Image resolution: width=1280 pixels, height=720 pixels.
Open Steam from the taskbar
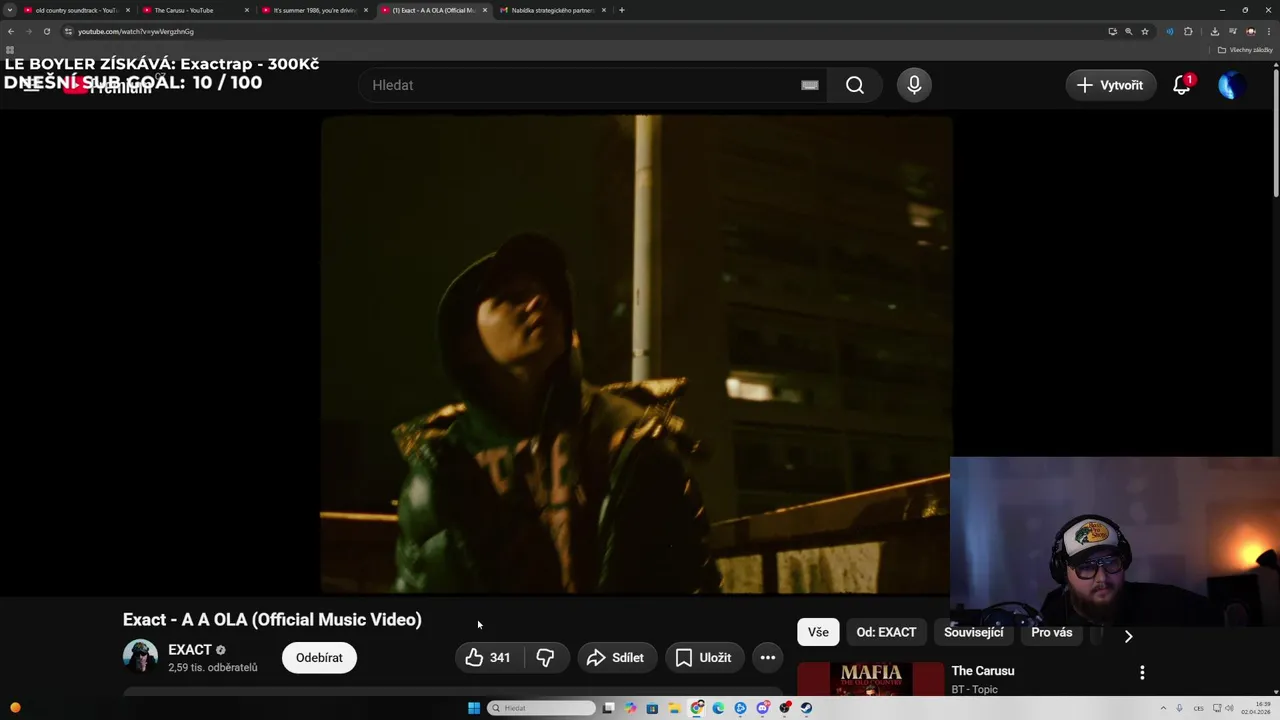(806, 708)
